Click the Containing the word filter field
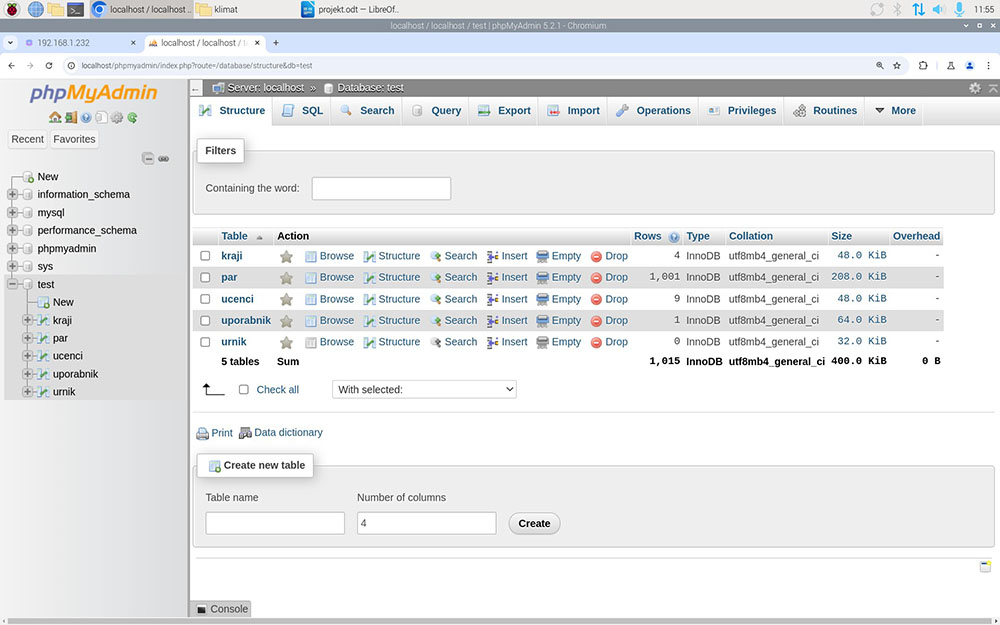 pyautogui.click(x=381, y=188)
